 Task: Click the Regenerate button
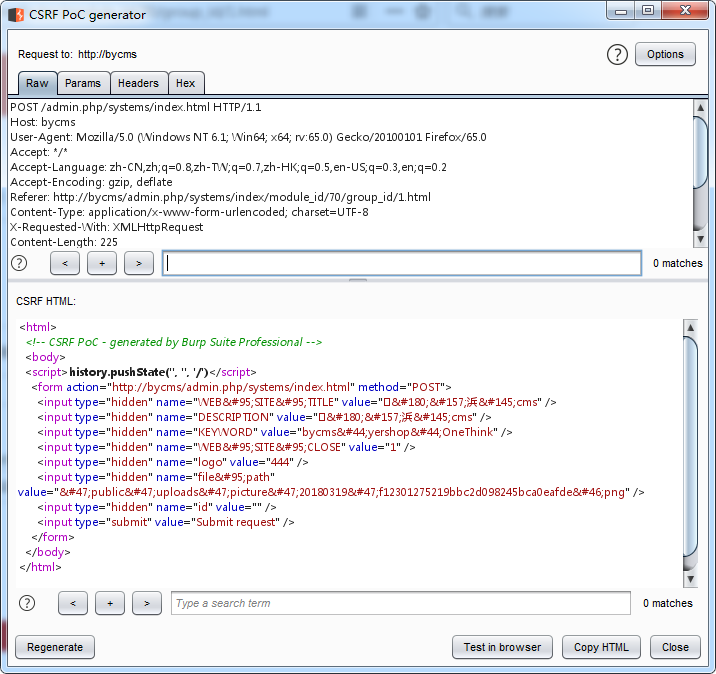[55, 647]
